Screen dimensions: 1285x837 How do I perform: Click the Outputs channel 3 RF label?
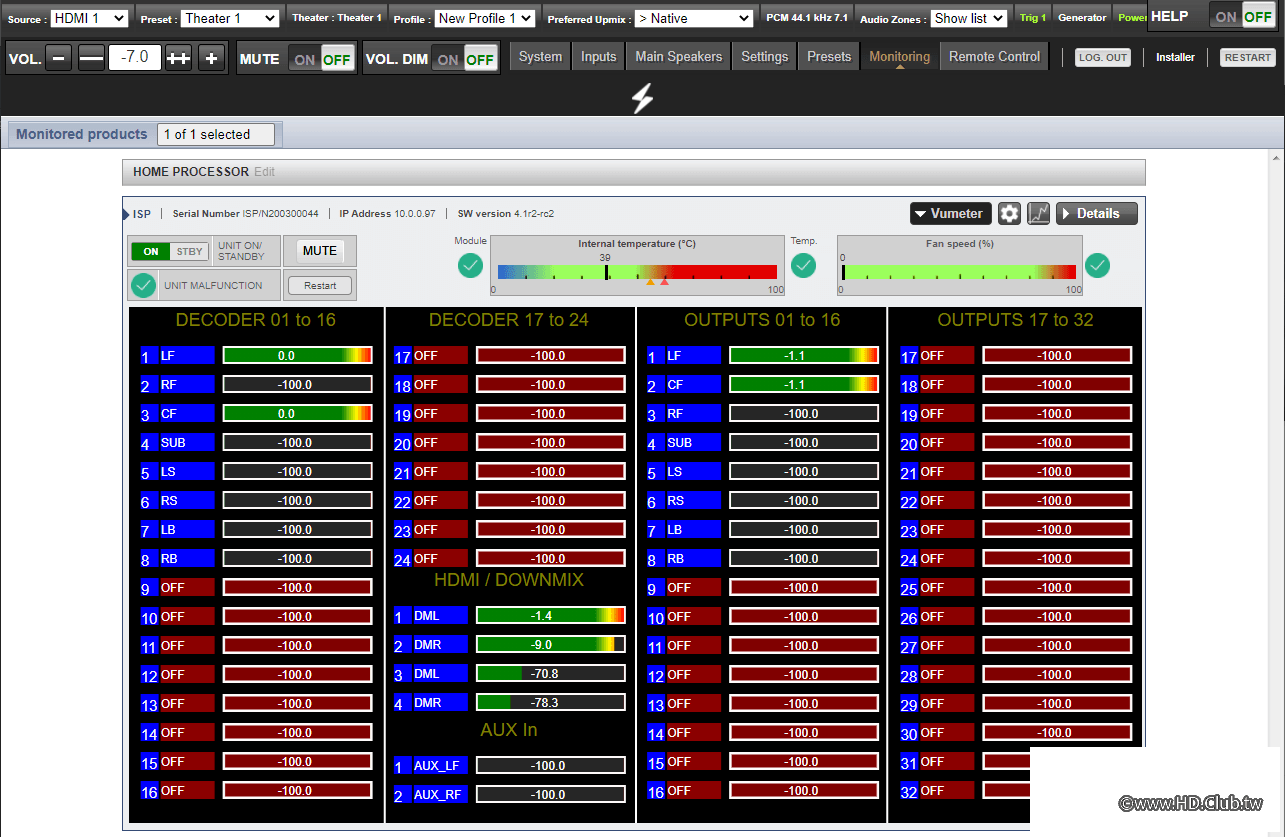click(x=693, y=413)
